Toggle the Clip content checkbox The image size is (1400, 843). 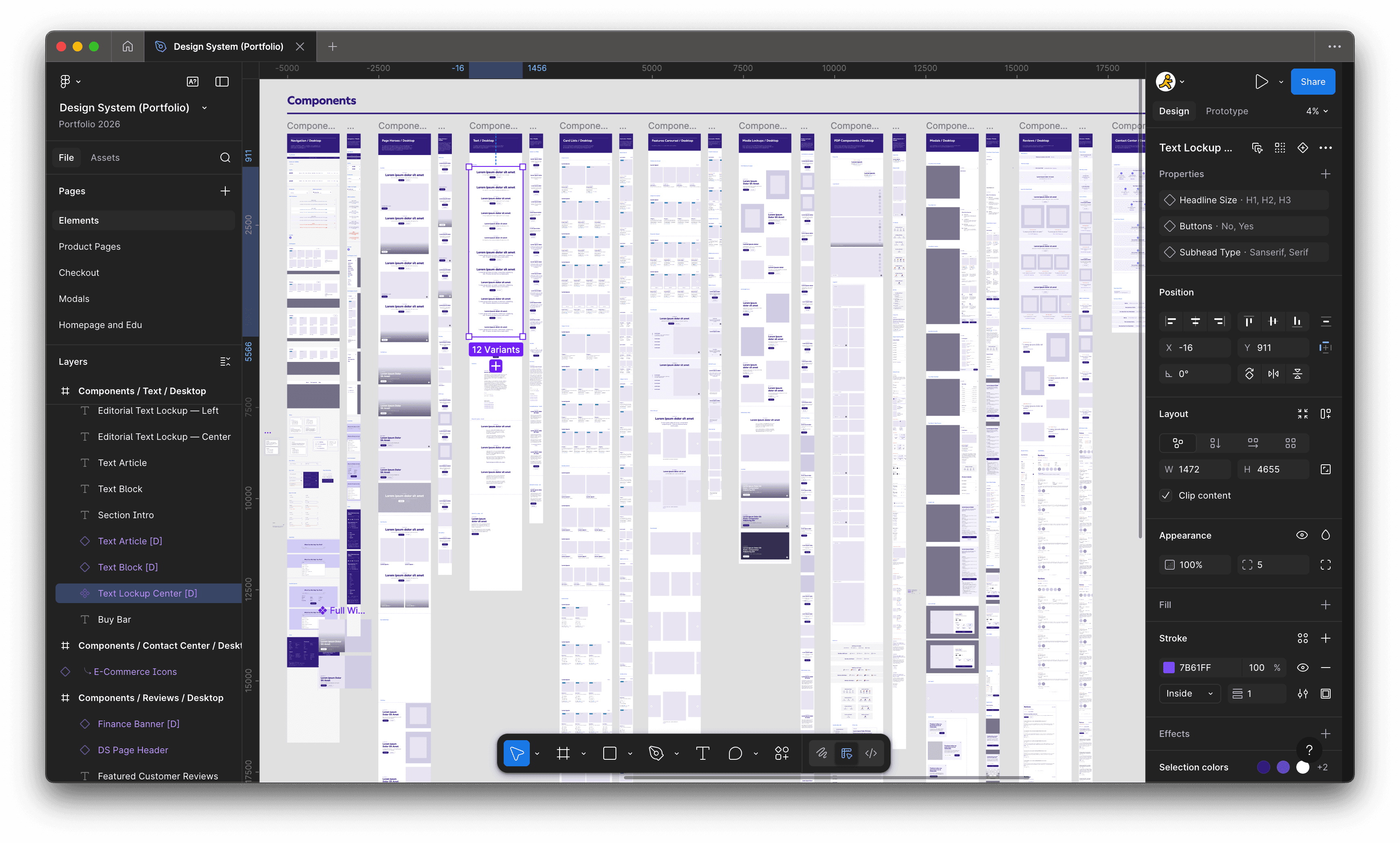coord(1166,495)
